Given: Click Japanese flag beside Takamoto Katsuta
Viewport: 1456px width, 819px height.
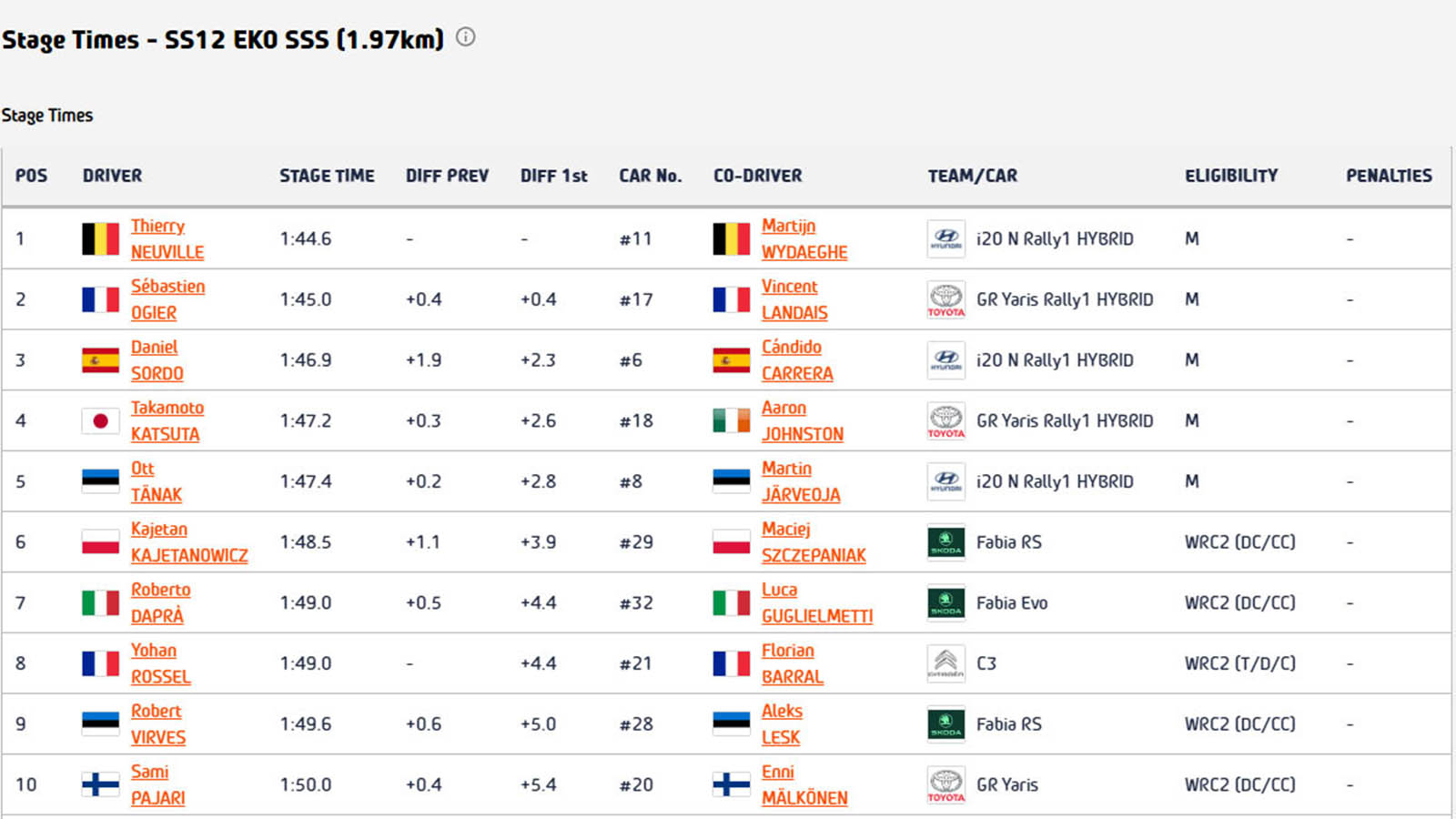Looking at the screenshot, I should coord(100,420).
